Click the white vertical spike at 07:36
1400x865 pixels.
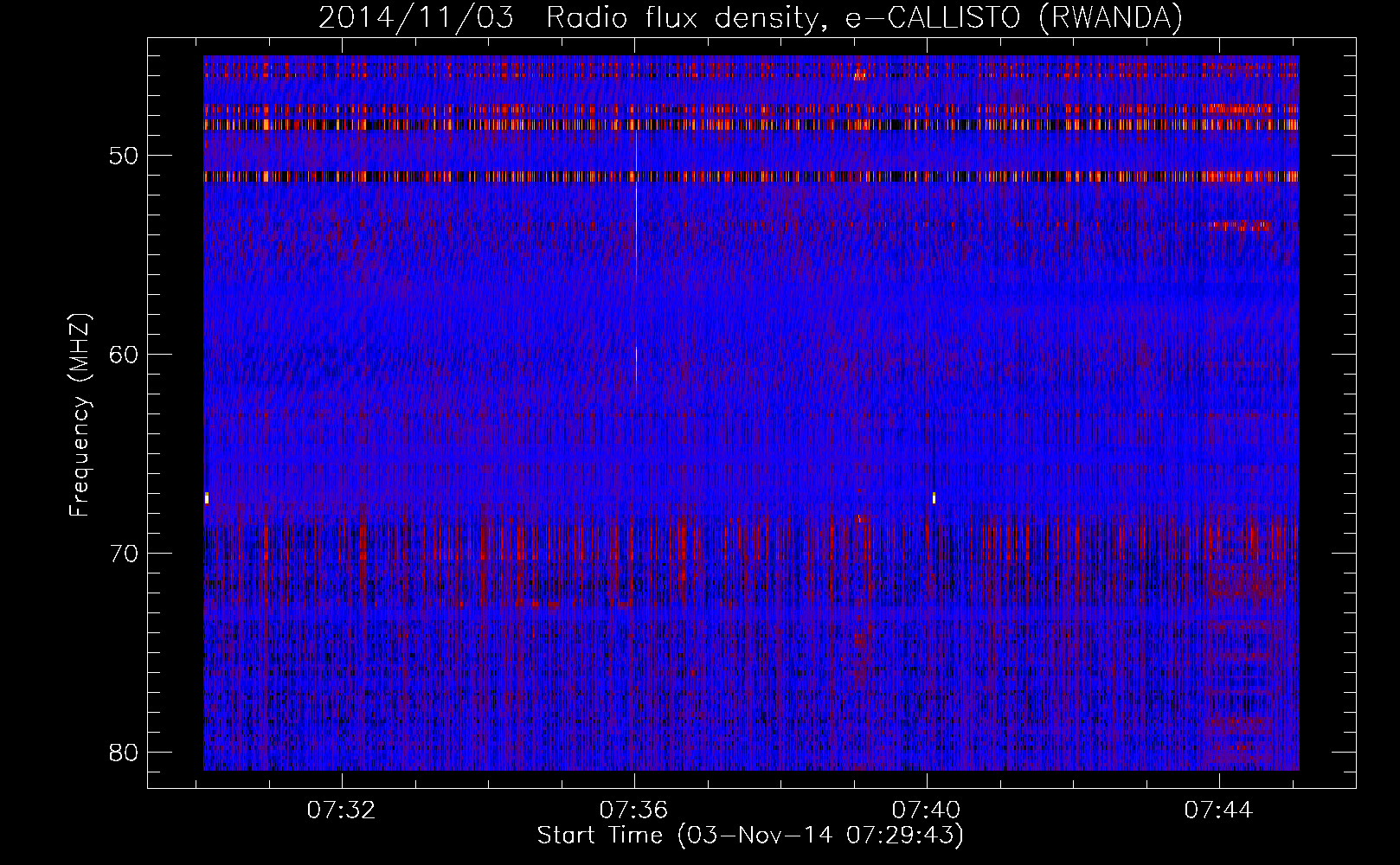[636, 255]
